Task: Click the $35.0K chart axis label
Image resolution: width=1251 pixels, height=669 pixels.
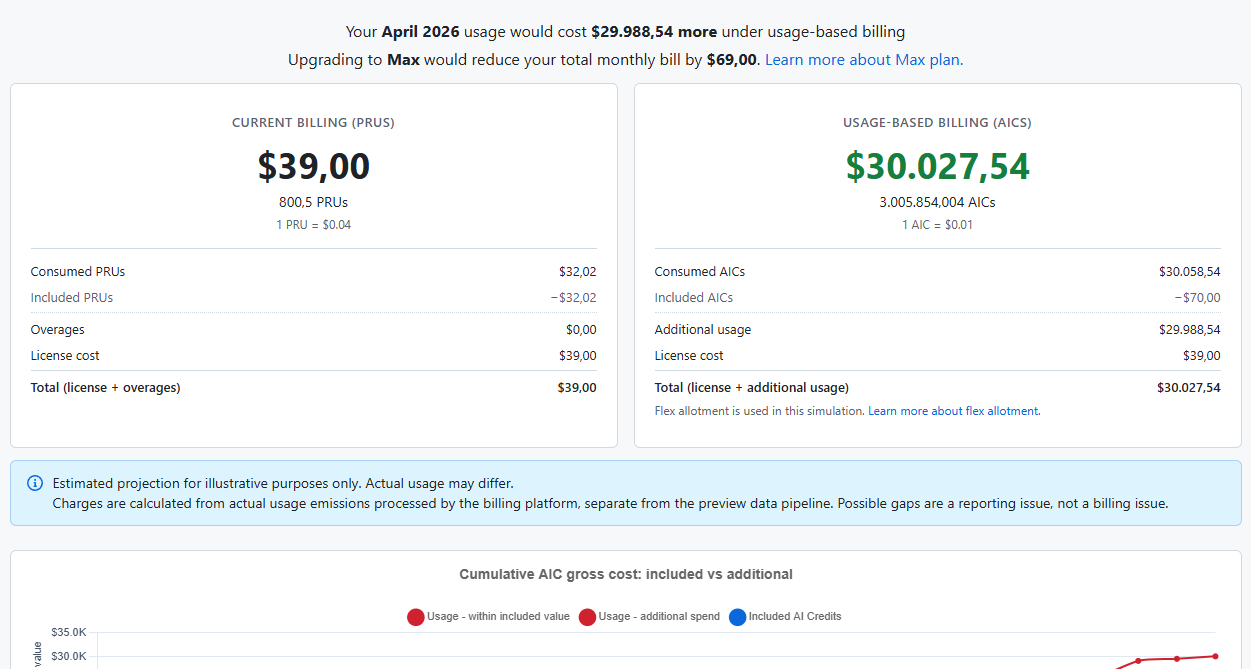Action: tap(69, 633)
